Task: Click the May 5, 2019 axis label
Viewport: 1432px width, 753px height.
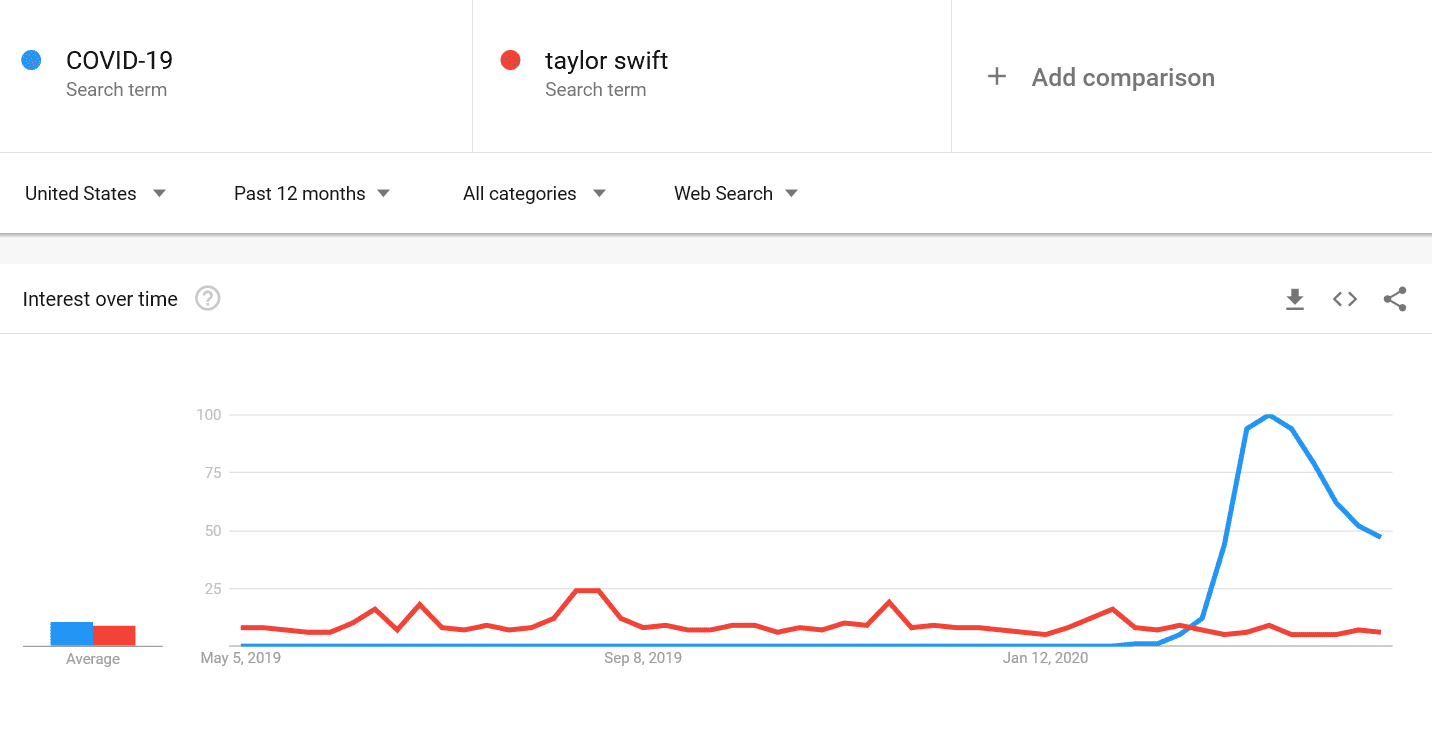Action: coord(241,658)
